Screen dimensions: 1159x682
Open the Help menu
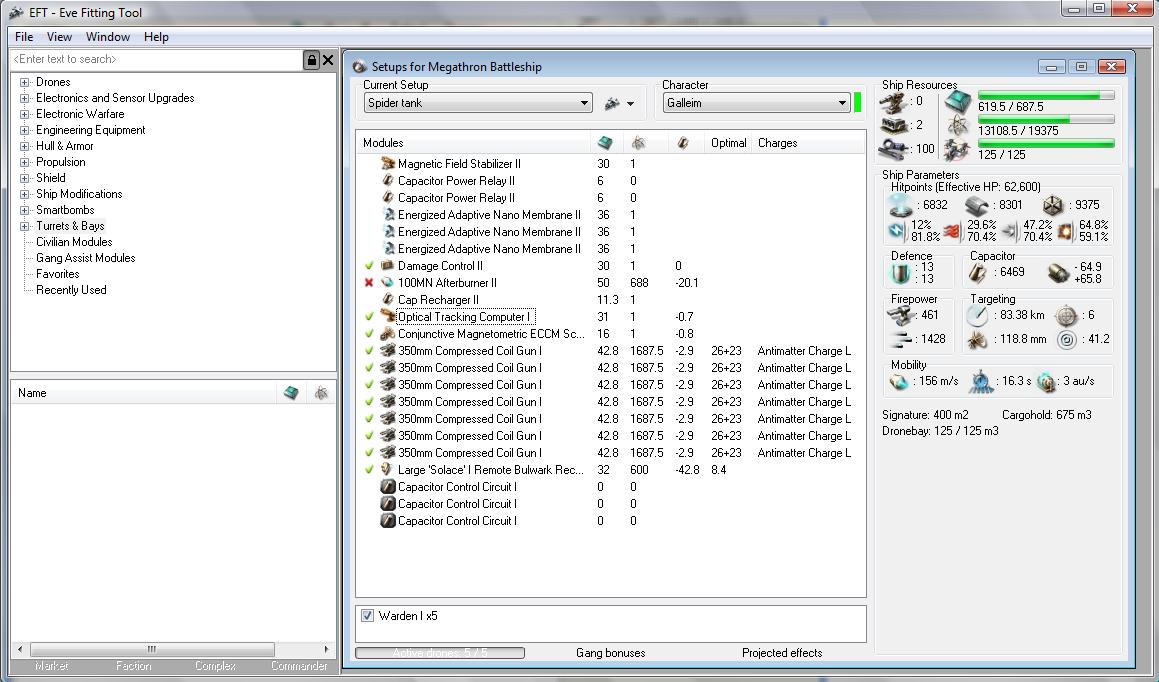[x=156, y=37]
